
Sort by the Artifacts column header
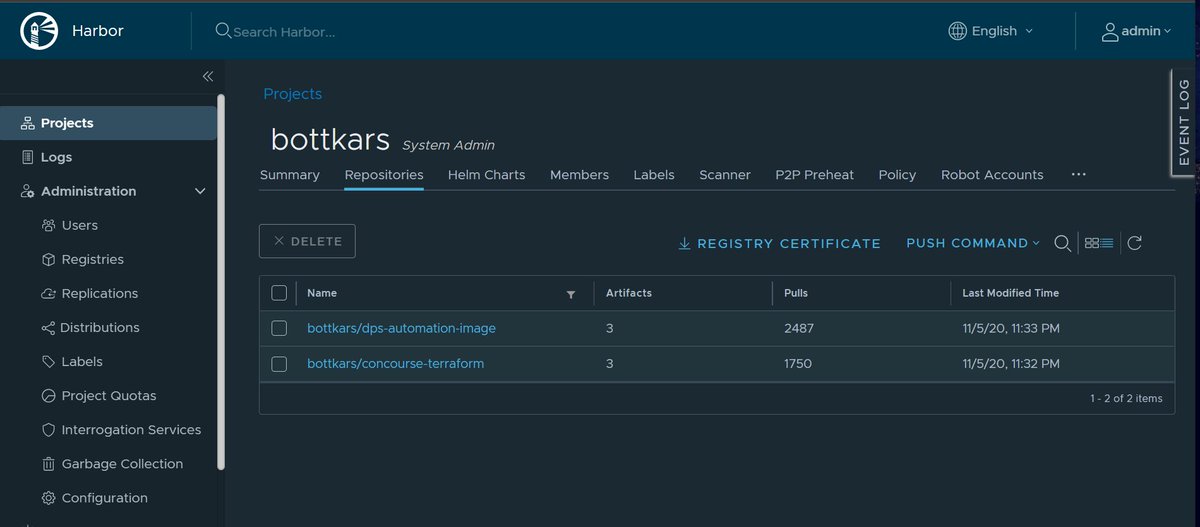628,293
